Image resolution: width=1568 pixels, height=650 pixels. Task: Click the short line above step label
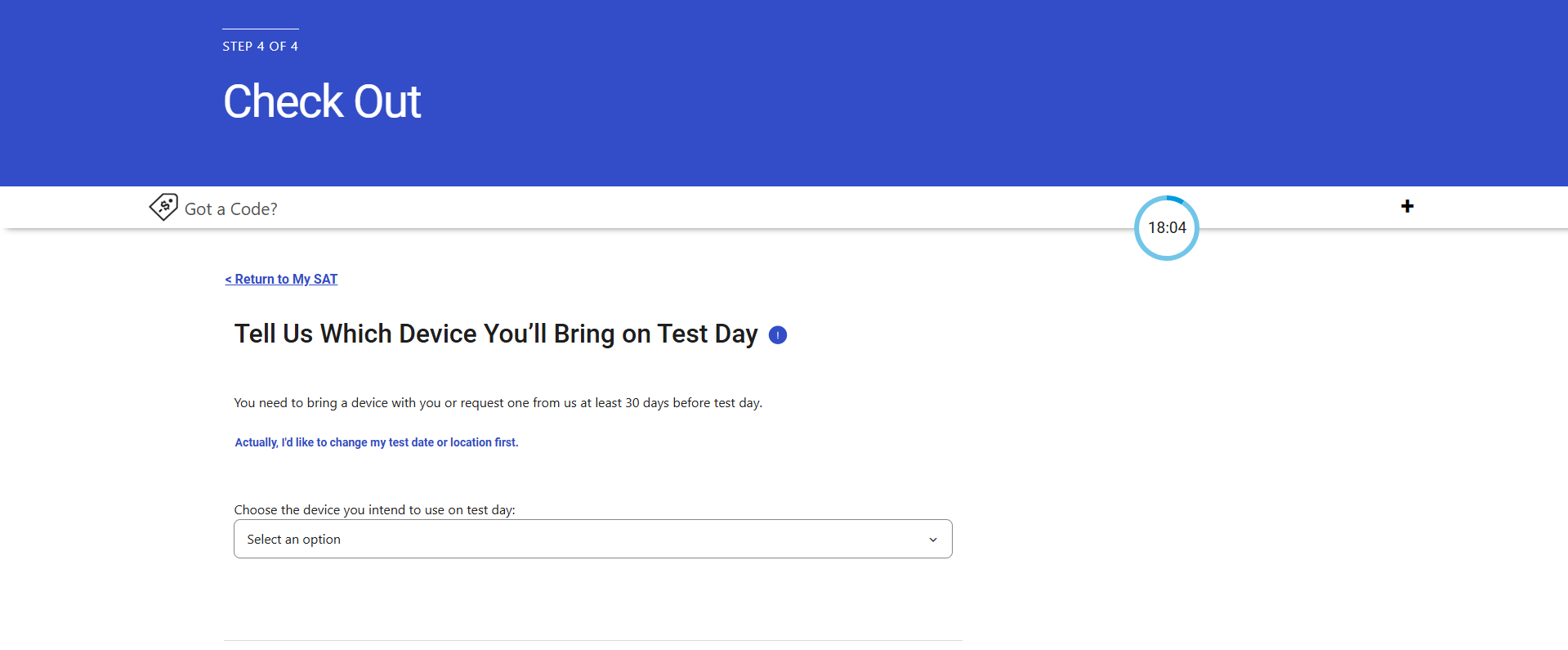(260, 29)
